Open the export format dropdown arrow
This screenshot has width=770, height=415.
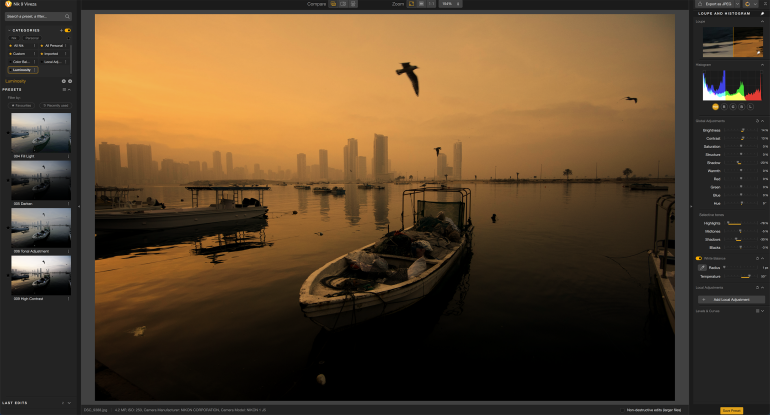[x=738, y=4]
